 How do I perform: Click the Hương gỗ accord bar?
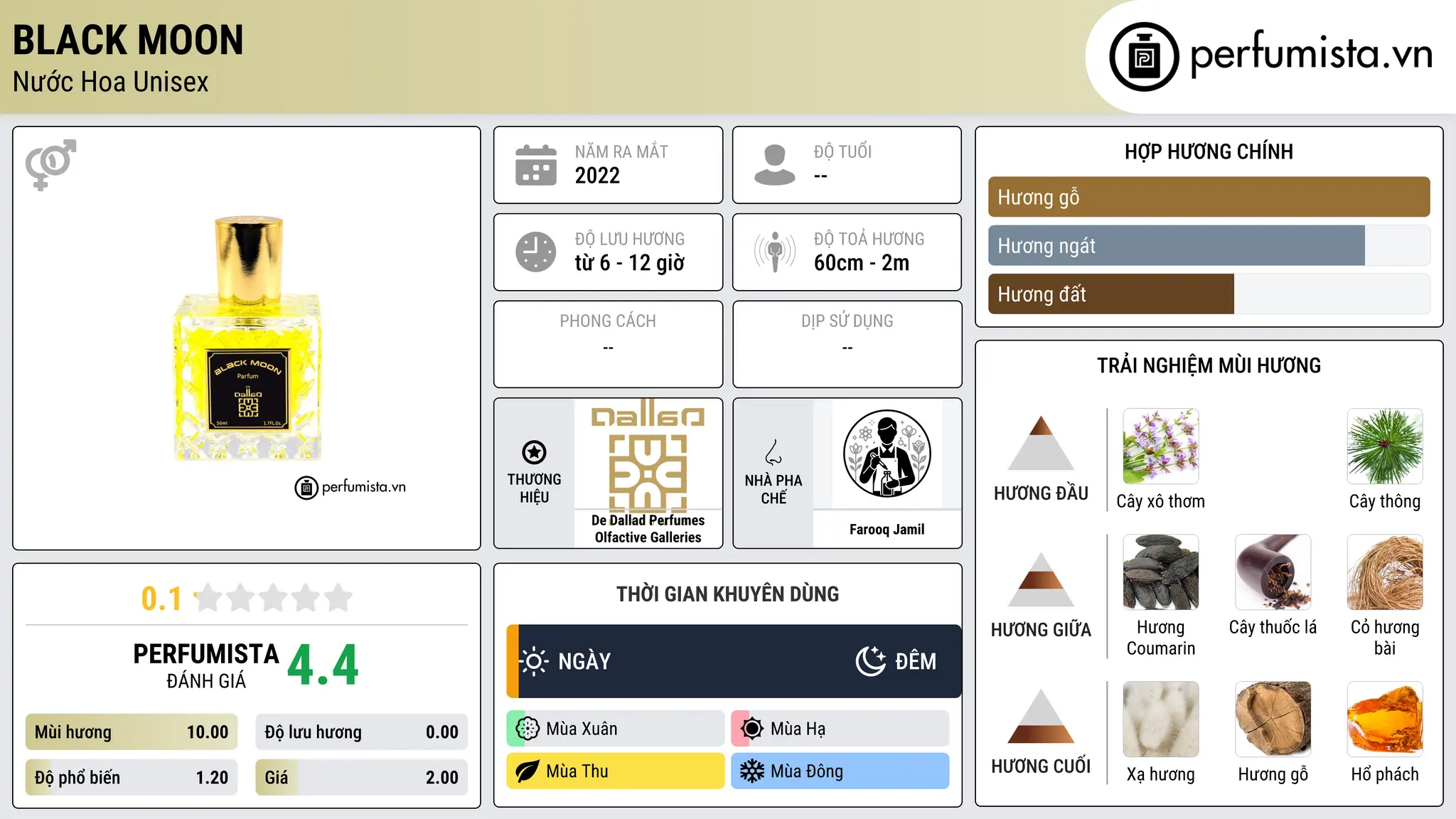[1209, 197]
